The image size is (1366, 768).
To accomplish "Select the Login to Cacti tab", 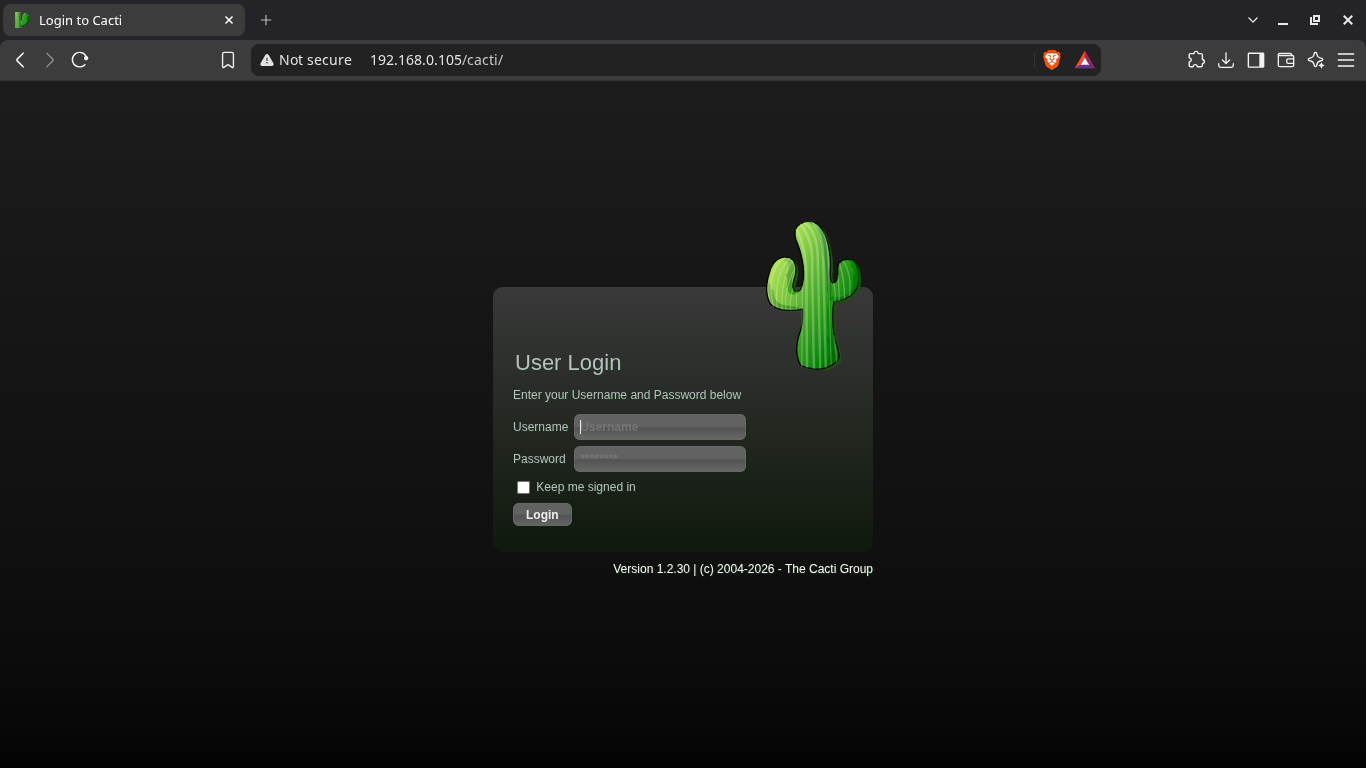I will 124,20.
